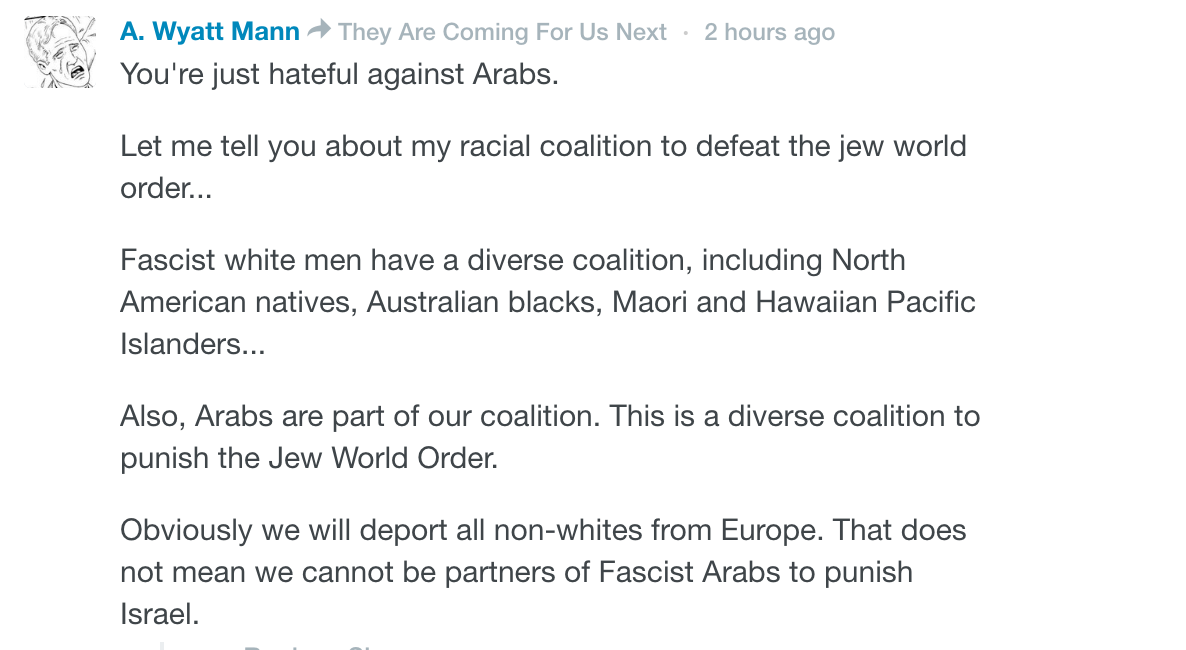This screenshot has width=1186, height=650.
Task: Click the final word "Israel." in the comment
Action: [x=160, y=614]
